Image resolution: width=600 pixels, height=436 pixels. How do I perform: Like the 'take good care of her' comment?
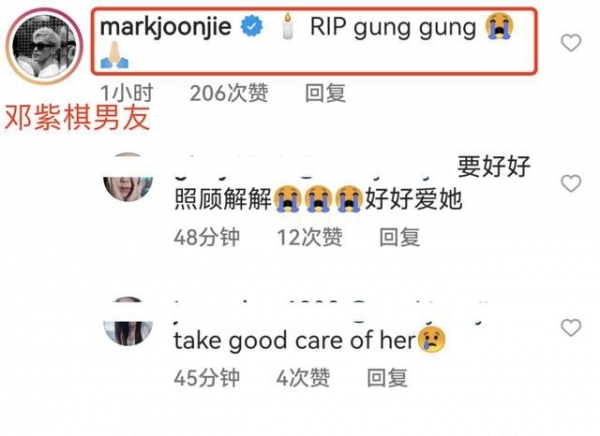pyautogui.click(x=571, y=328)
